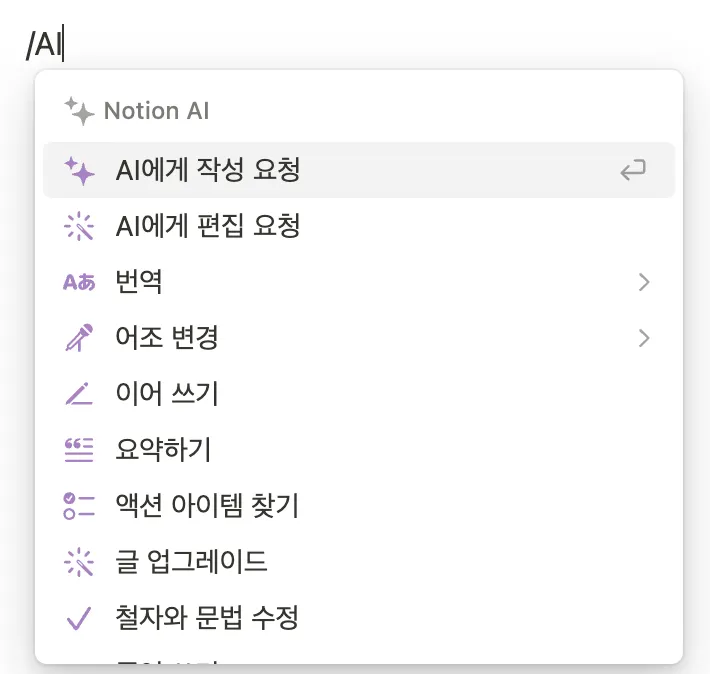
Task: Click the checklist icon for 액션 아이템 찾기
Action: pos(79,506)
